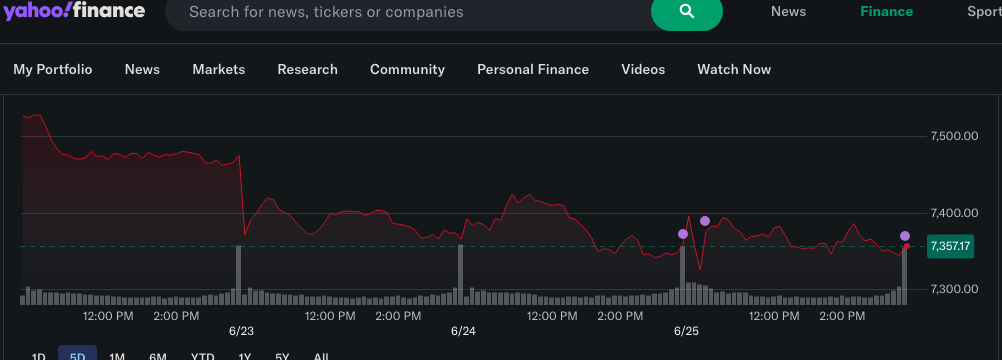Select the 5D chart range

(77, 356)
